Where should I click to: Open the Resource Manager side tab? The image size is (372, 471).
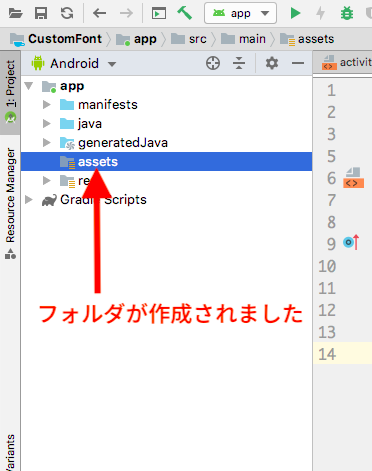(x=10, y=203)
